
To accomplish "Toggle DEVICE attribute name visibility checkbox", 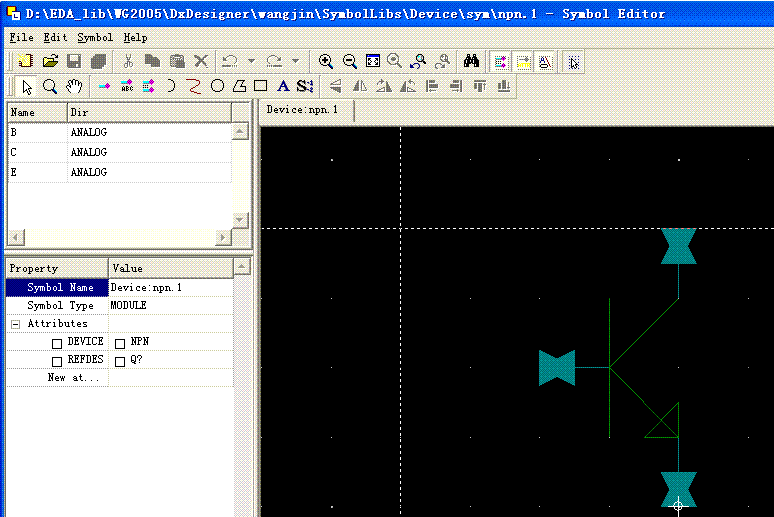I will 57,343.
